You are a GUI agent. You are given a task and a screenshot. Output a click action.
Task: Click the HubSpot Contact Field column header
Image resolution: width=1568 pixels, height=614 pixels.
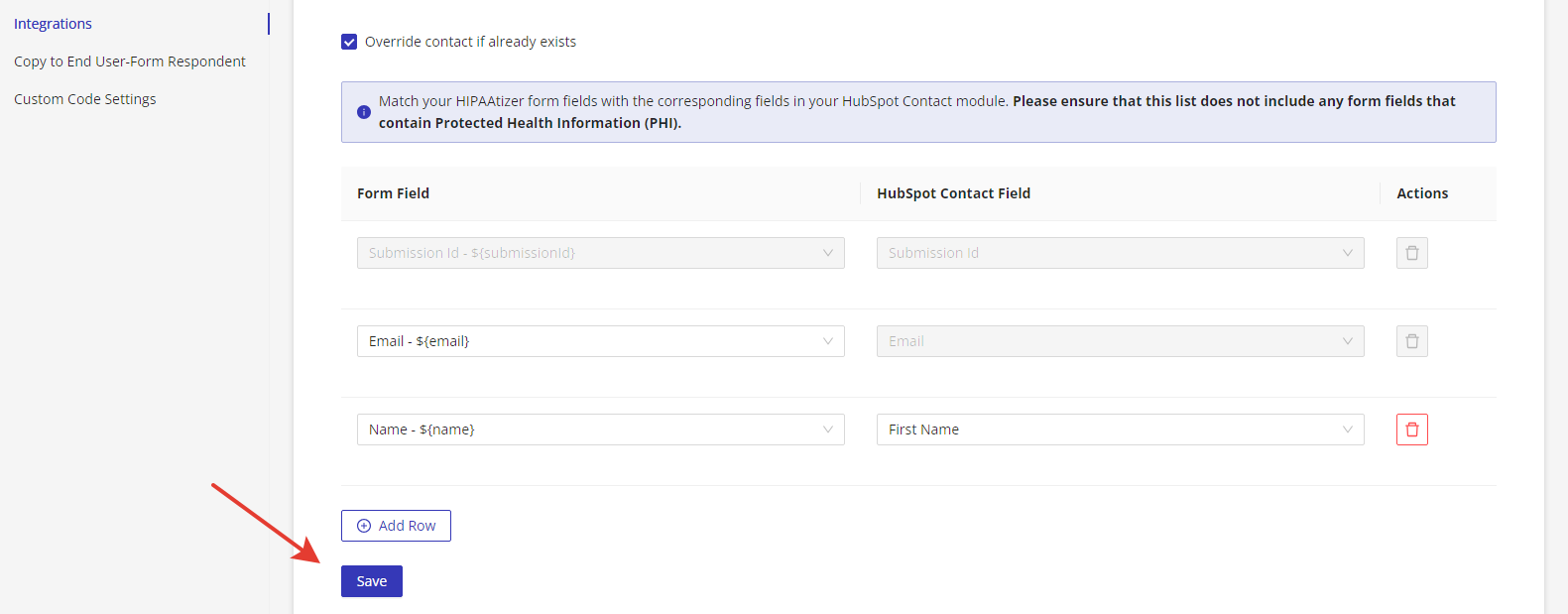click(953, 193)
